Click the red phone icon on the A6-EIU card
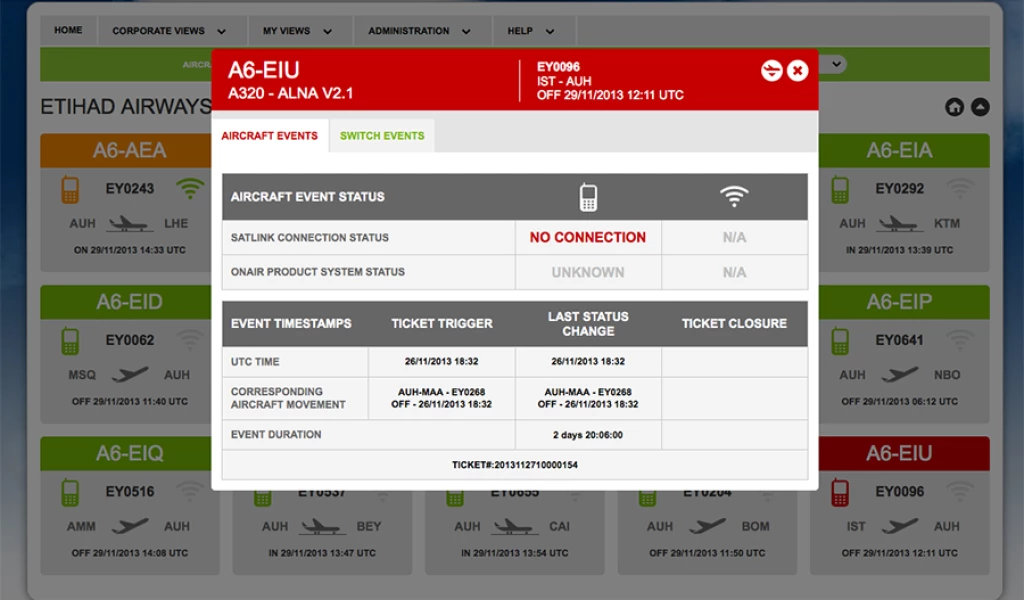The height and width of the screenshot is (600, 1024). pos(840,492)
